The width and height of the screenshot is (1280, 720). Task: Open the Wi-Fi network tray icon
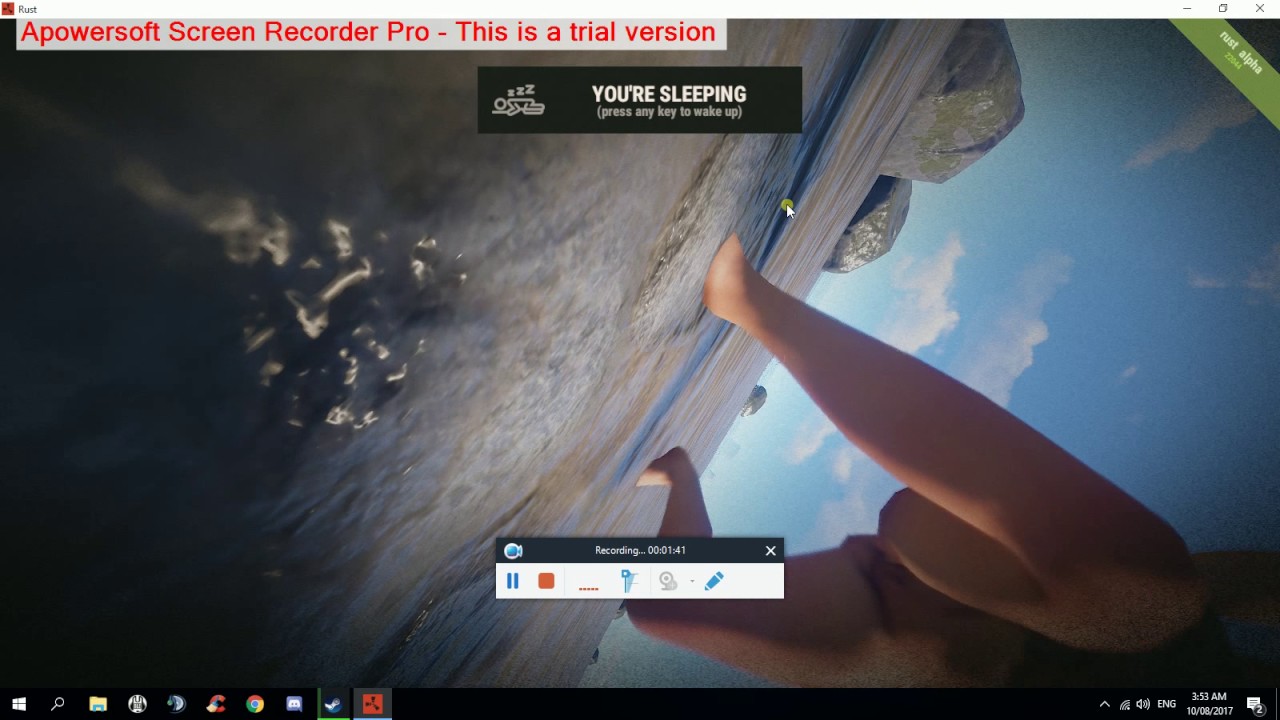tap(1125, 704)
